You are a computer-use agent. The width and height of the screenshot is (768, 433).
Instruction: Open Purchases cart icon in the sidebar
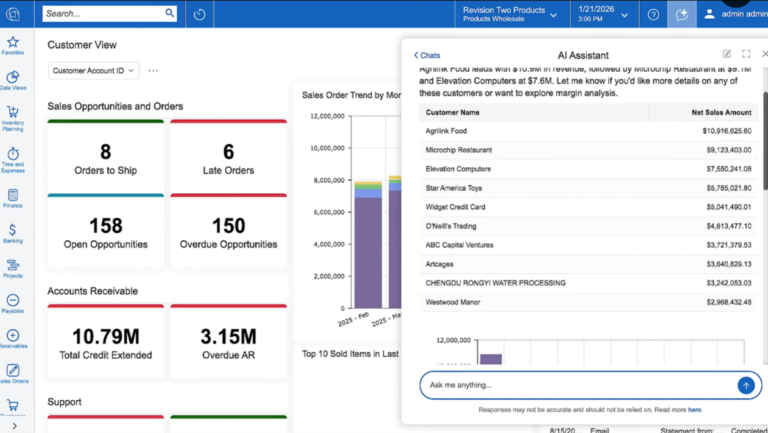point(13,406)
